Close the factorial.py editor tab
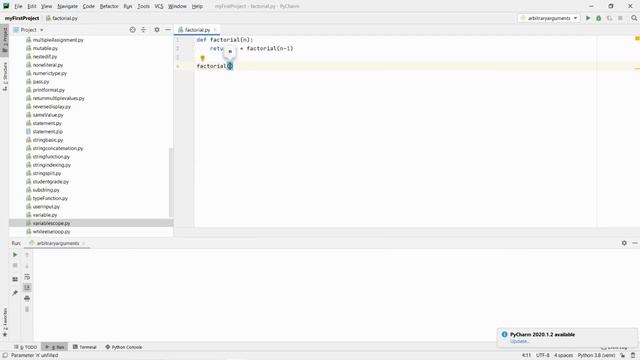Screen dimensions: 640x360 pos(215,30)
